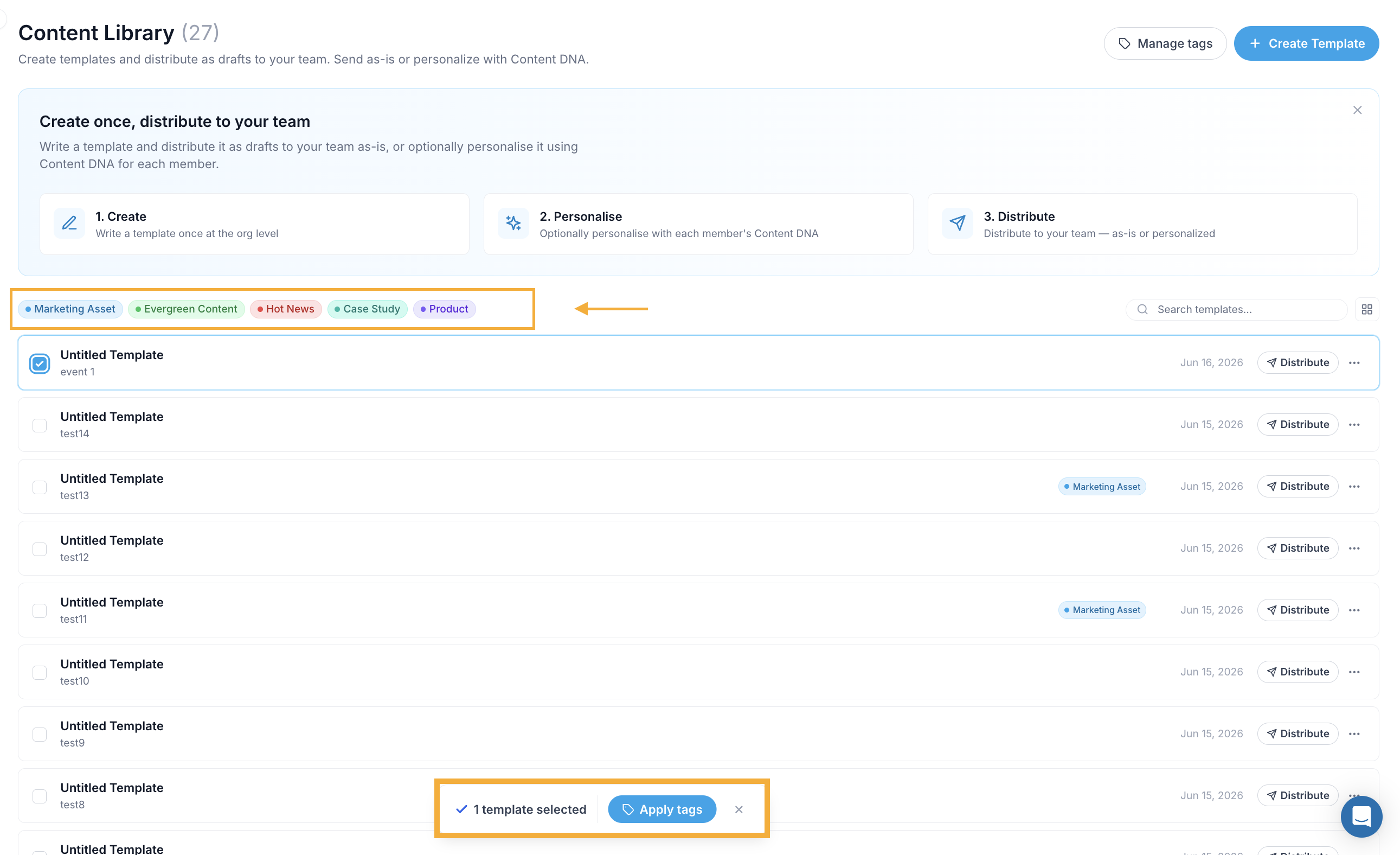Click the pencil icon in Create step
This screenshot has width=1400, height=855.
coord(69,224)
